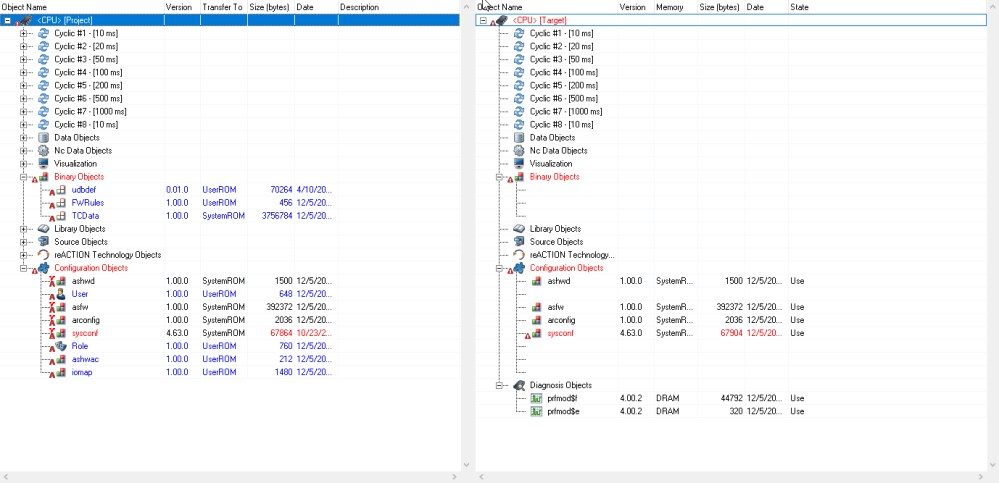
Task: Click the Visualization icon in Target pane
Action: (x=519, y=164)
